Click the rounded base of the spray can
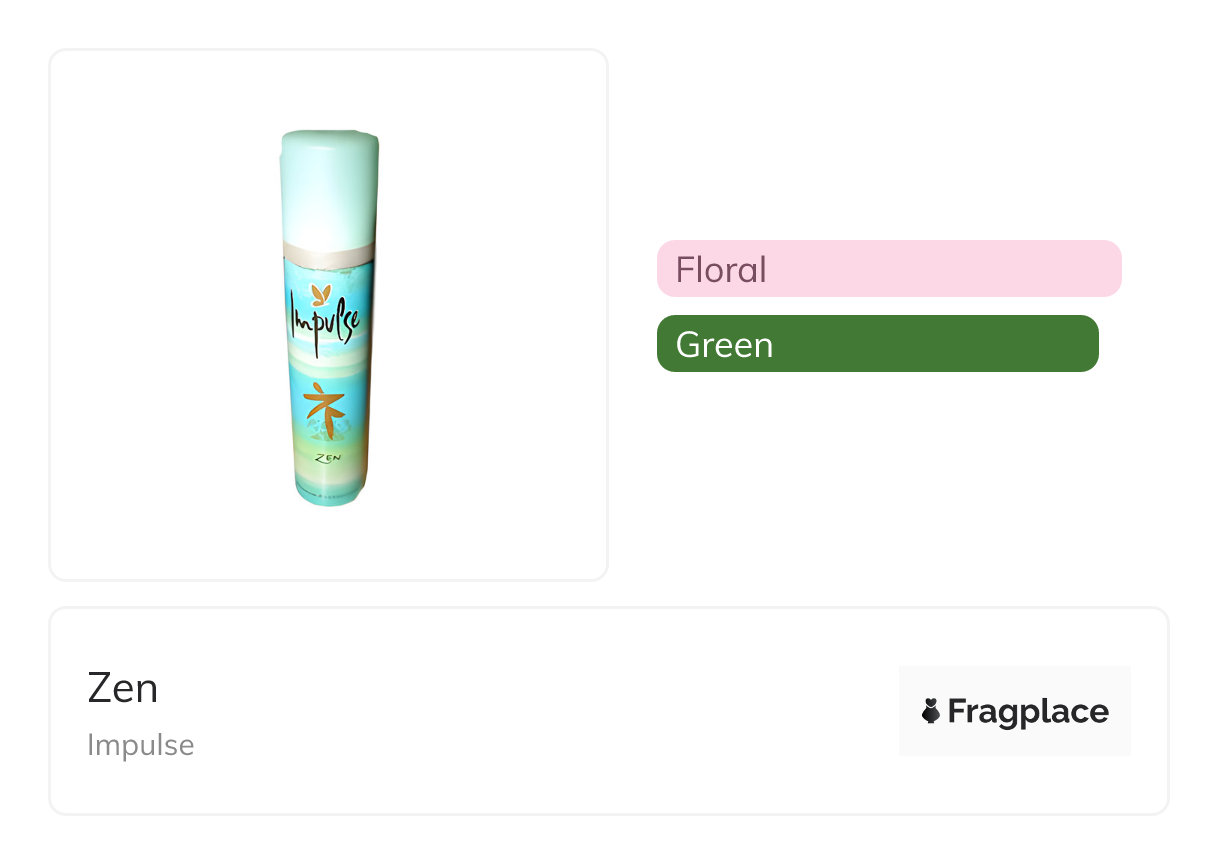This screenshot has width=1218, height=864. tap(329, 494)
